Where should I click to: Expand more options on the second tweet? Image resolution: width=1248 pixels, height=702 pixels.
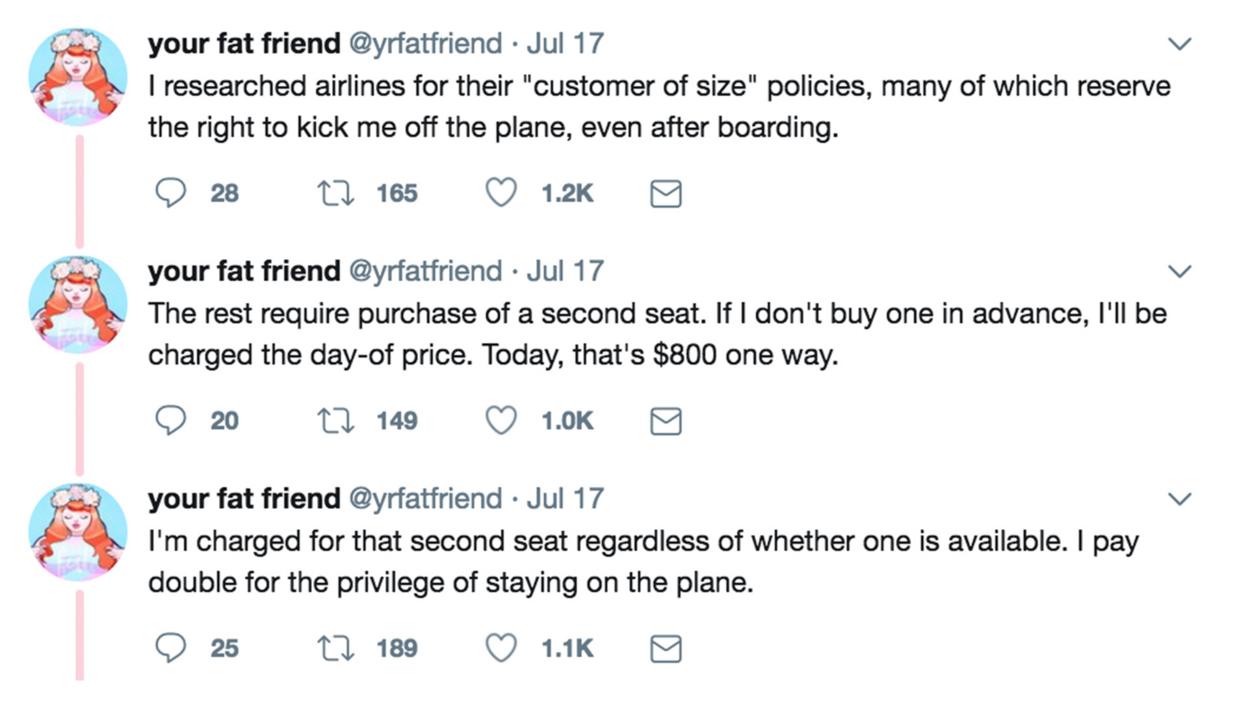click(x=1181, y=271)
